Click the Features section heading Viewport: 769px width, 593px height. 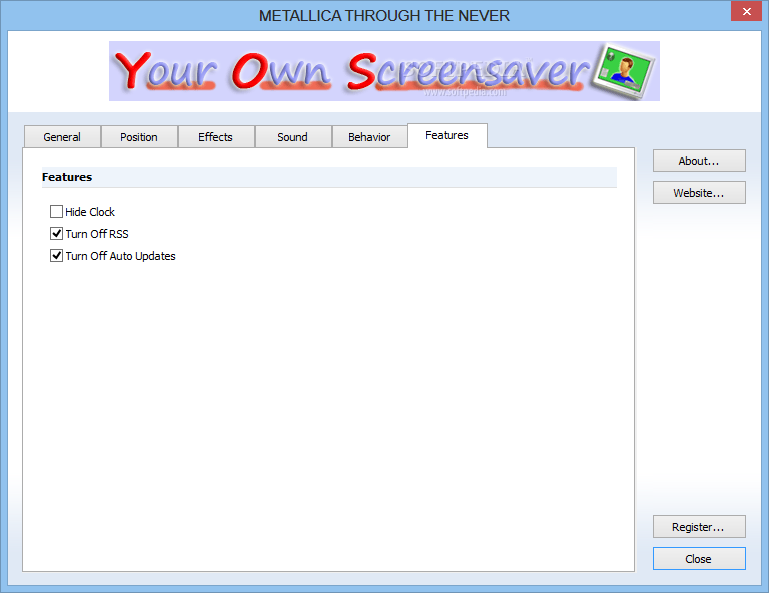click(67, 177)
